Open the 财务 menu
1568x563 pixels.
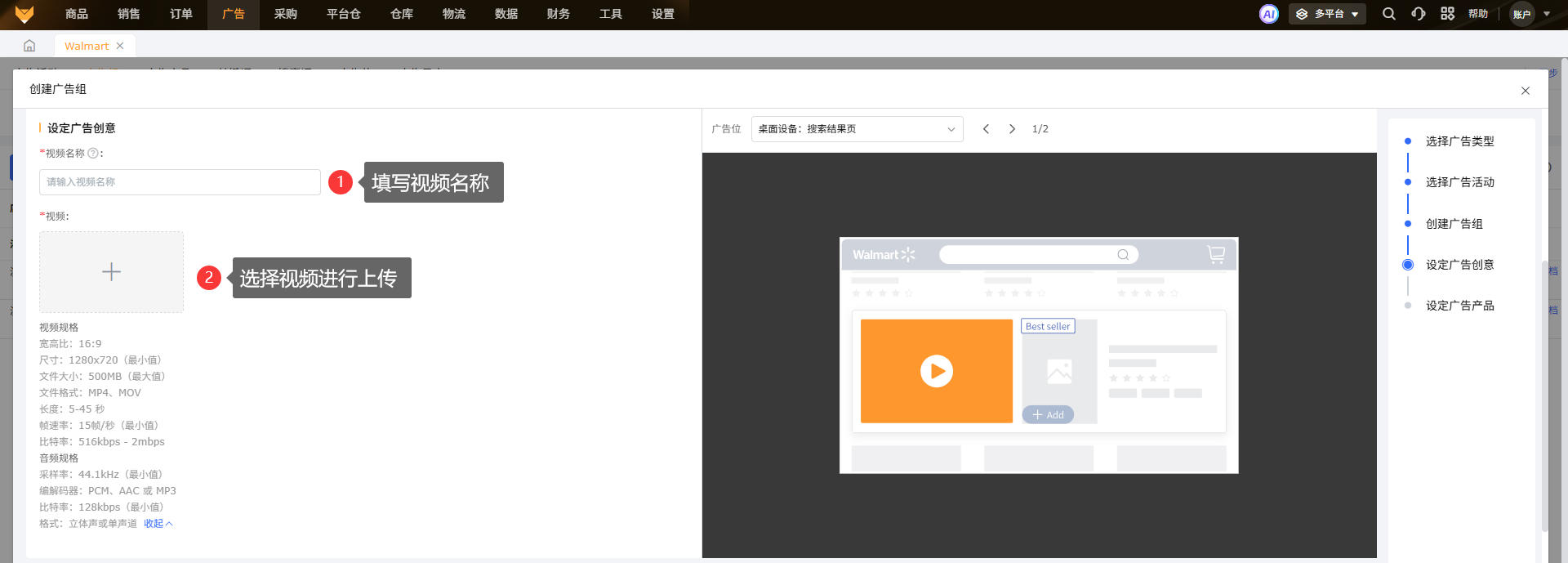click(559, 14)
